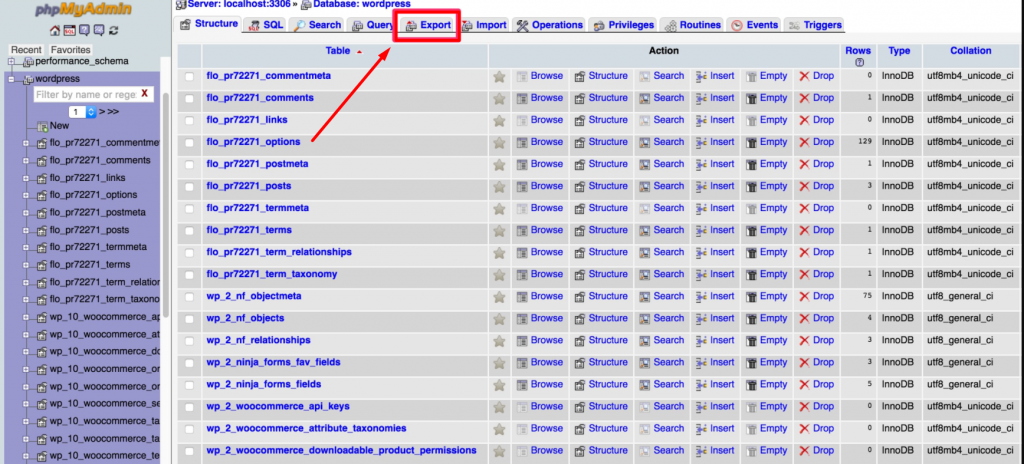Screen dimensions: 1024x464
Task: Switch to the Import tab
Action: click(484, 25)
